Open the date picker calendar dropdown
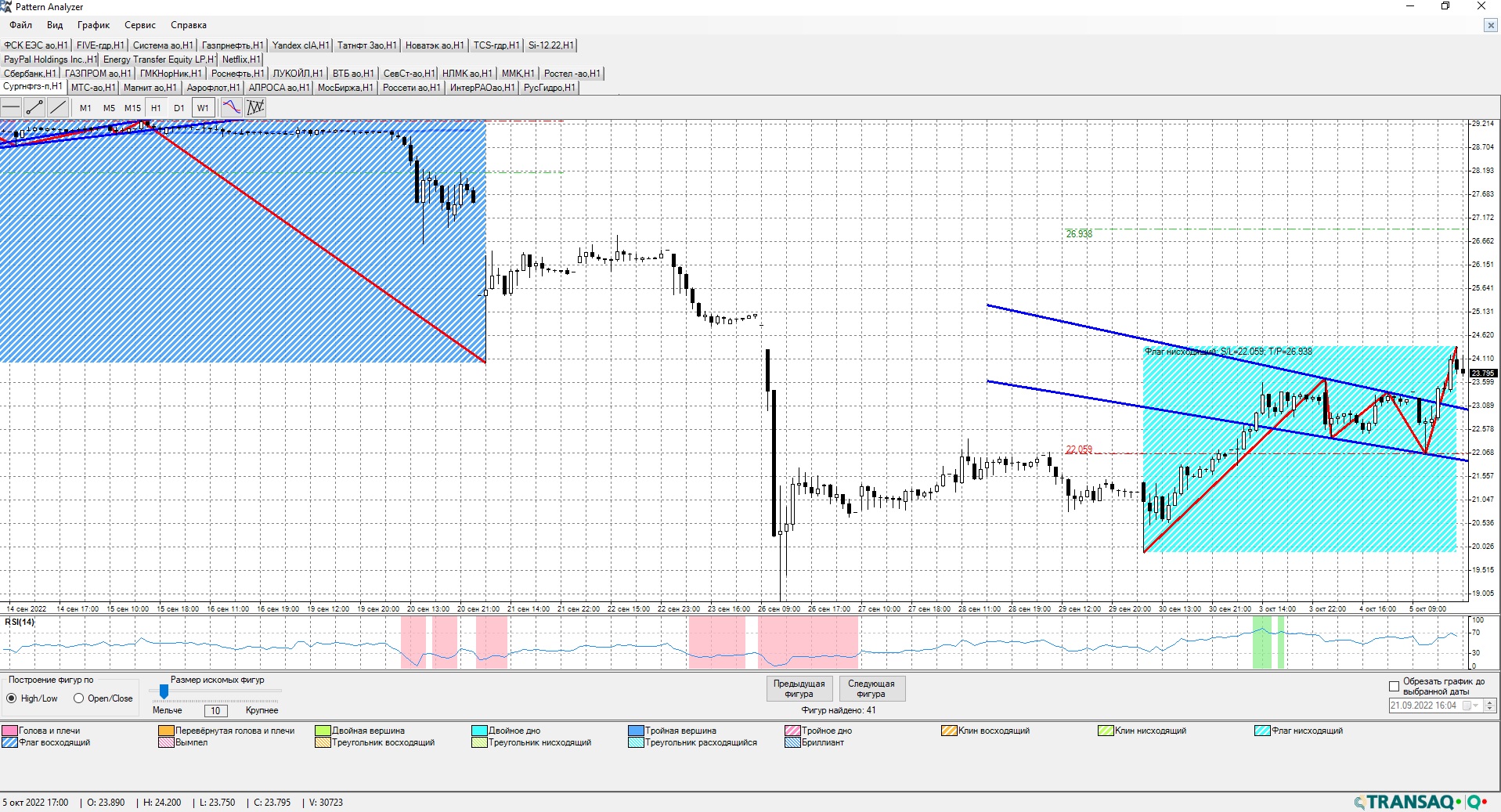This screenshot has width=1501, height=812. pos(1475,706)
